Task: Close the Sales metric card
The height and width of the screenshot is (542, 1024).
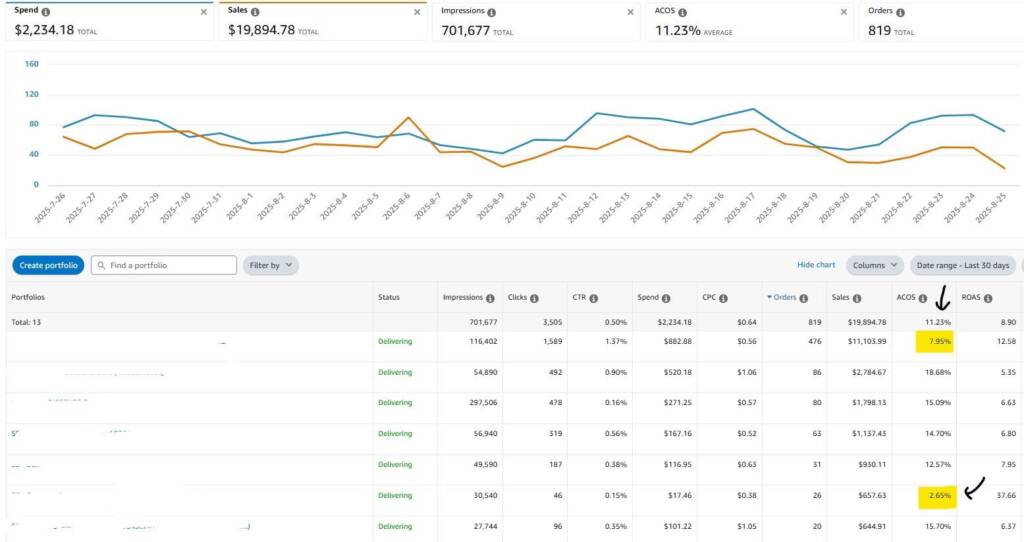Action: [x=417, y=12]
